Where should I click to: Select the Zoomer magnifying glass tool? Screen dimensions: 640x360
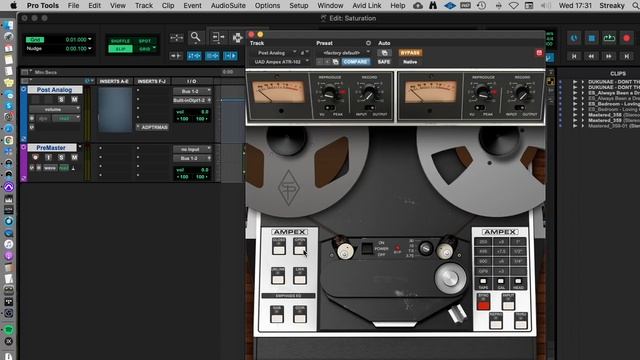[x=196, y=38]
